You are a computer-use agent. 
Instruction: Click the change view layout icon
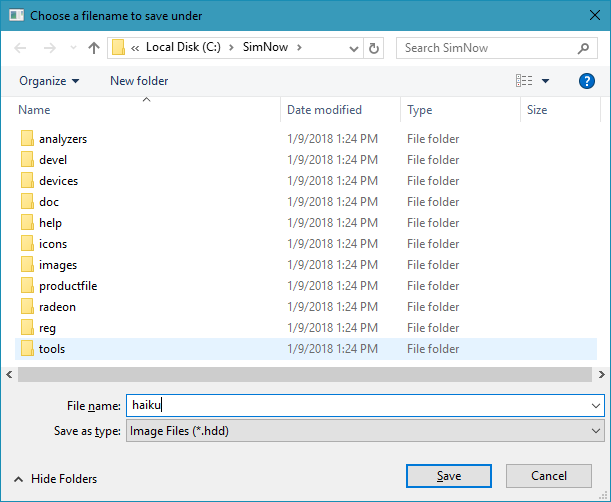tap(524, 81)
